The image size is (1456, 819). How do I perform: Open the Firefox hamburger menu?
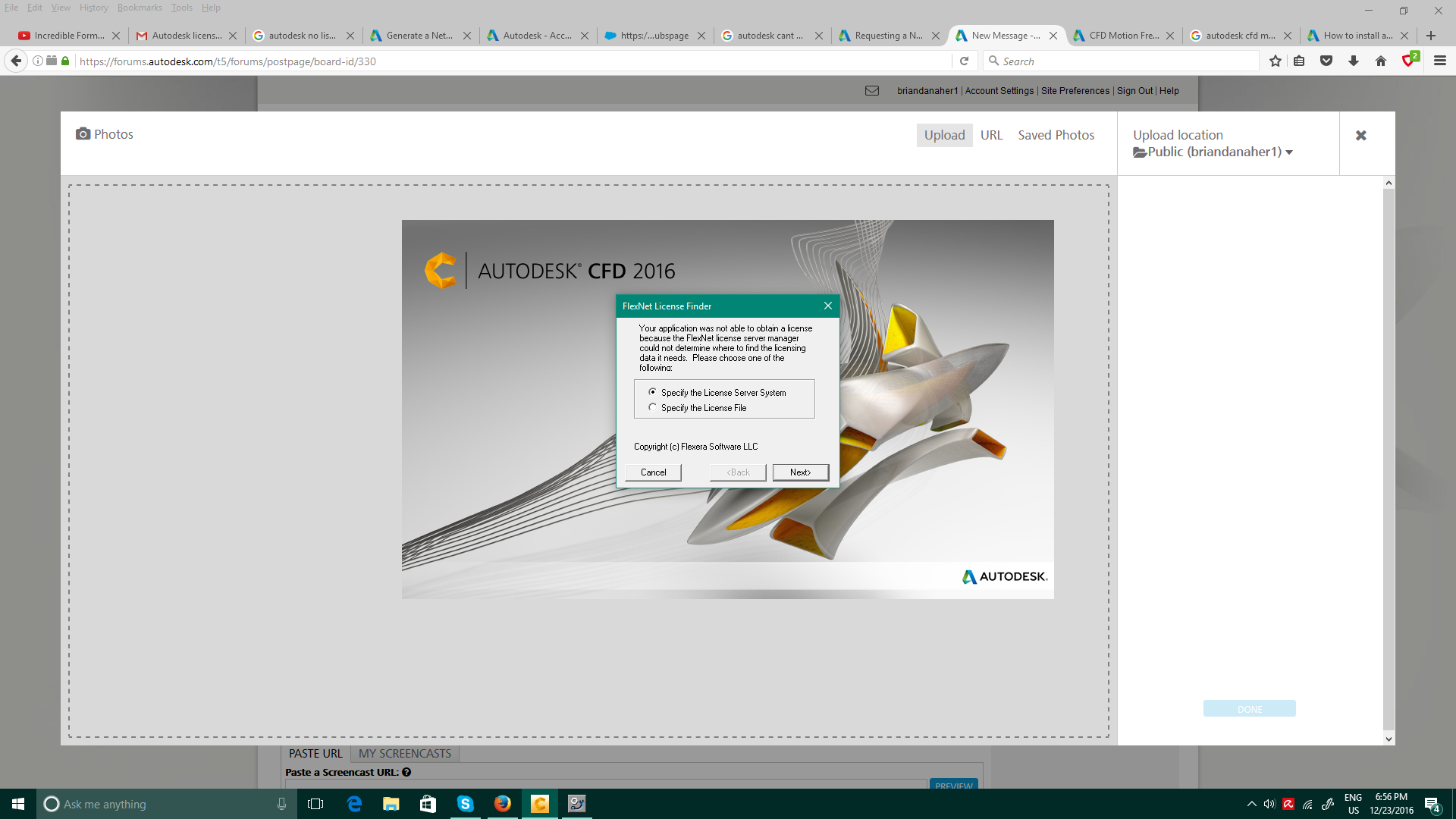(x=1440, y=61)
